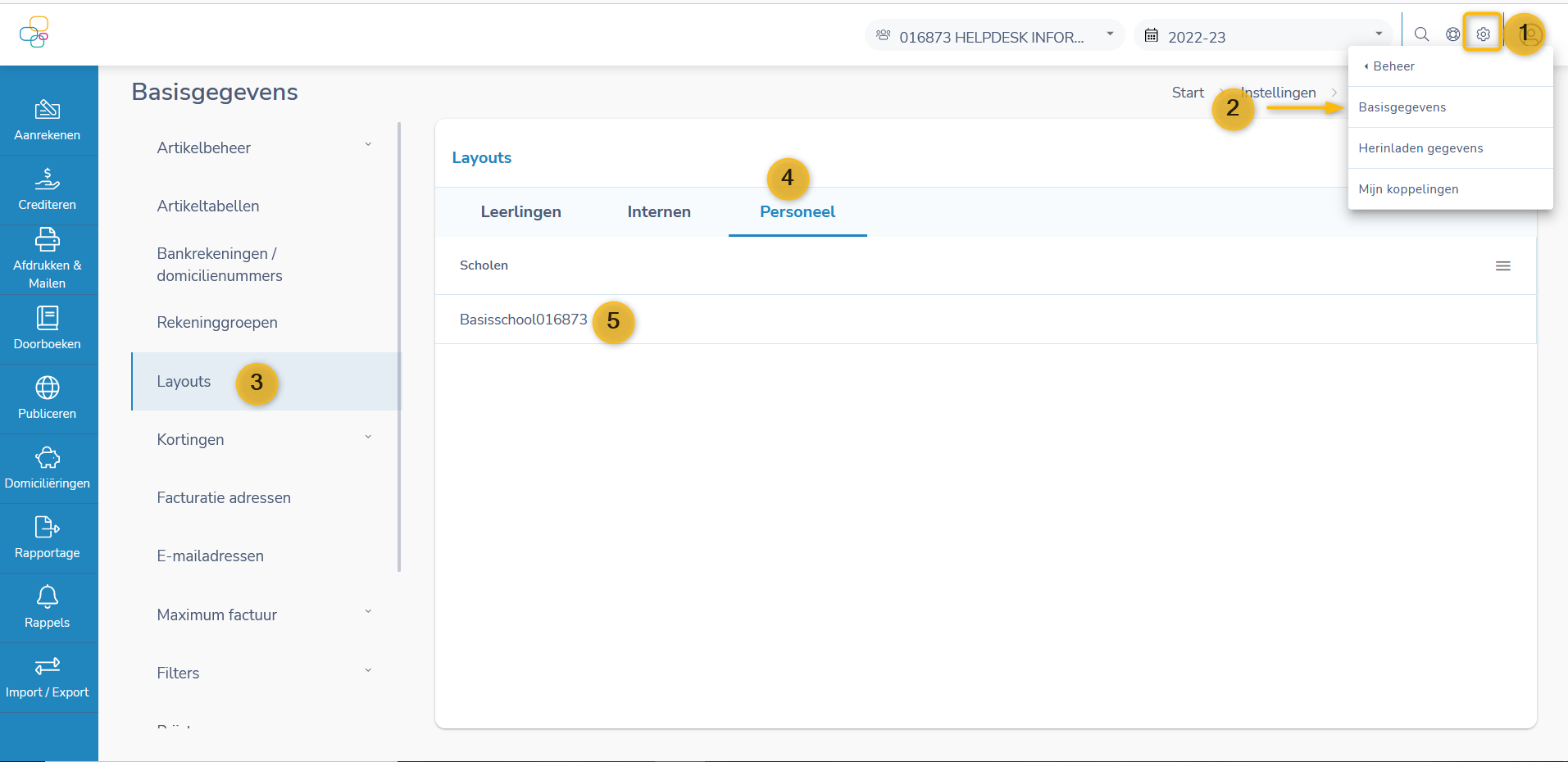Viewport: 1568px width, 762px height.
Task: Open Domiciliëringen piggy bank icon
Action: tap(48, 457)
